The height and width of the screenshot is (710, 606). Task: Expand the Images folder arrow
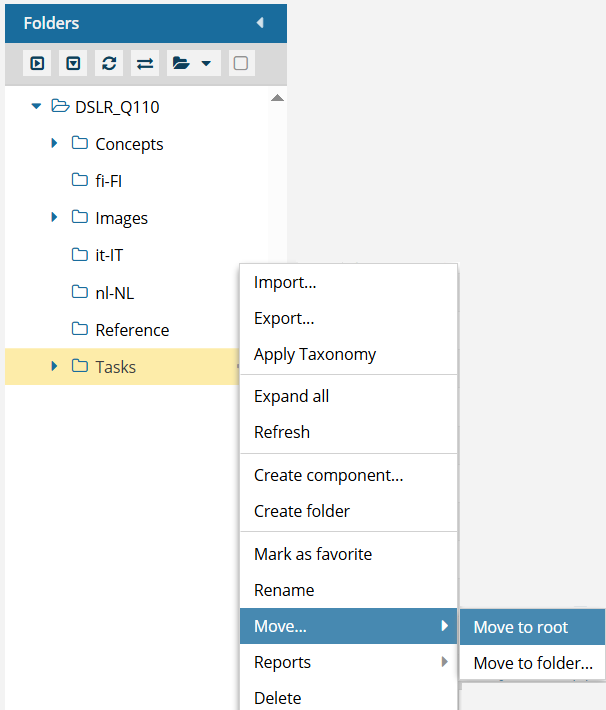pyautogui.click(x=54, y=217)
